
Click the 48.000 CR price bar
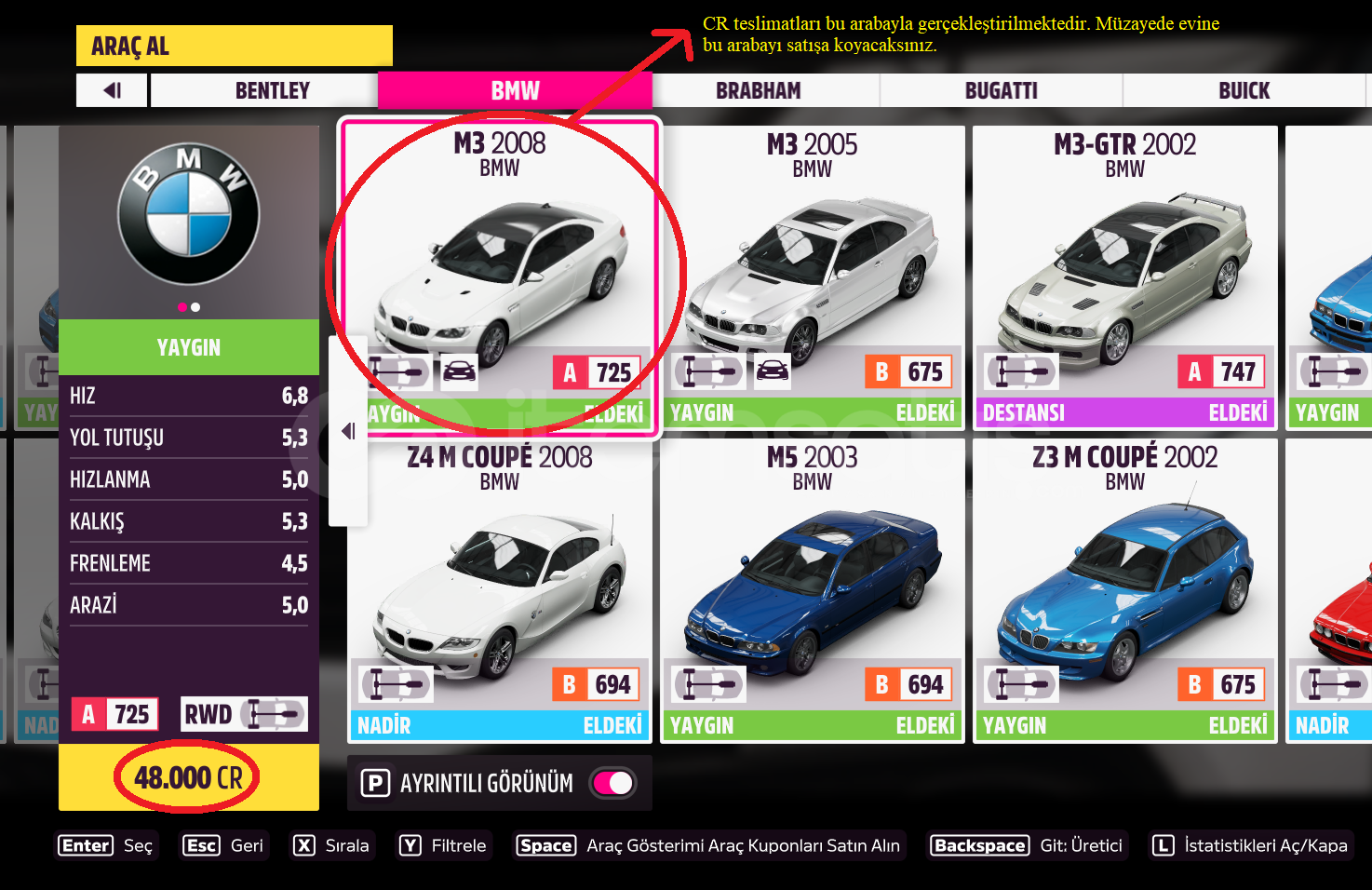(x=189, y=777)
